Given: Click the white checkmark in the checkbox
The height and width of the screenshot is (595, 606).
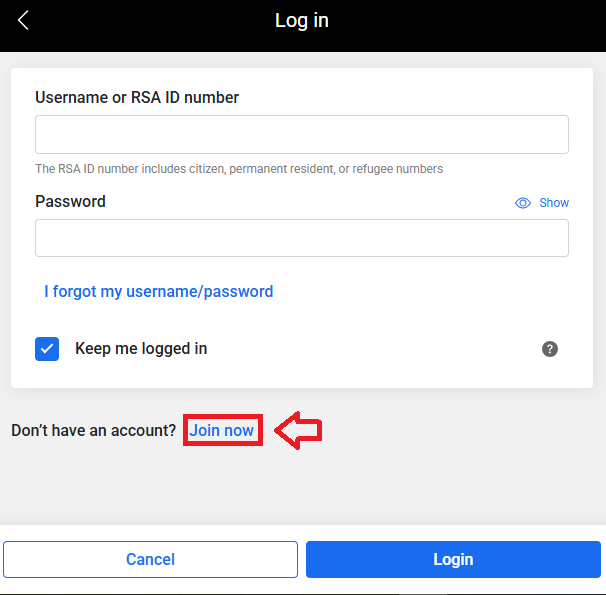Looking at the screenshot, I should click(x=47, y=349).
